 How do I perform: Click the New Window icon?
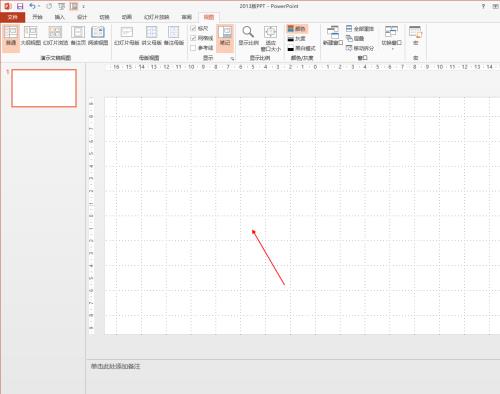coord(333,36)
